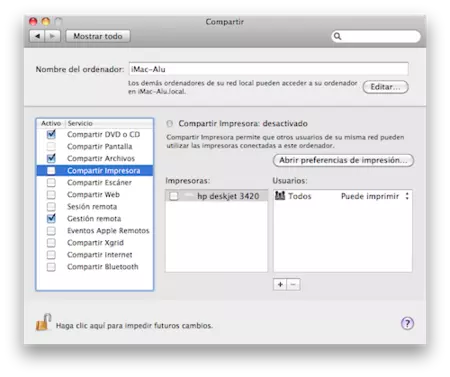The image size is (450, 377).
Task: Click 'Haga clic aquí para impedir futuros cambios' text
Action: click(134, 325)
